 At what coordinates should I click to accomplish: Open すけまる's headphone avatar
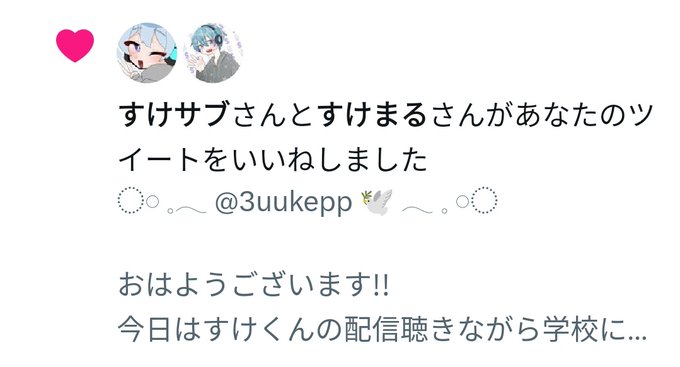click(212, 52)
